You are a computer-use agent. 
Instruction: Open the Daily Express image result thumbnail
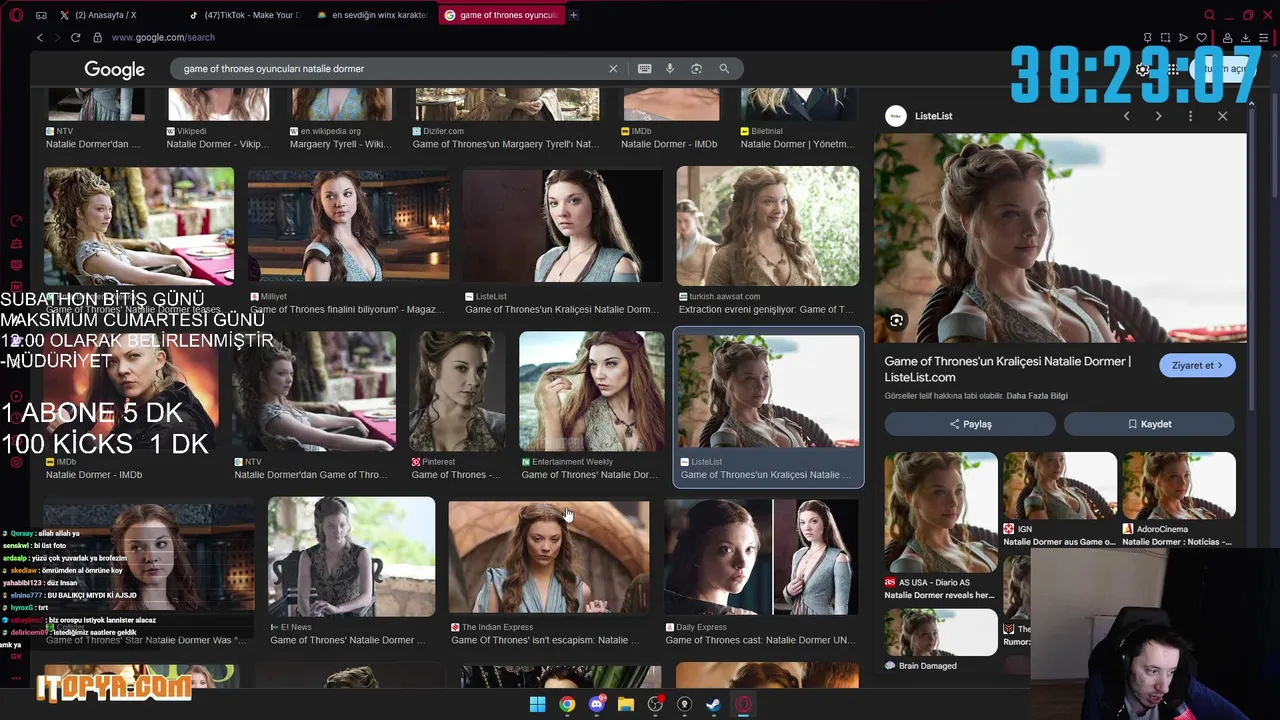pos(761,556)
